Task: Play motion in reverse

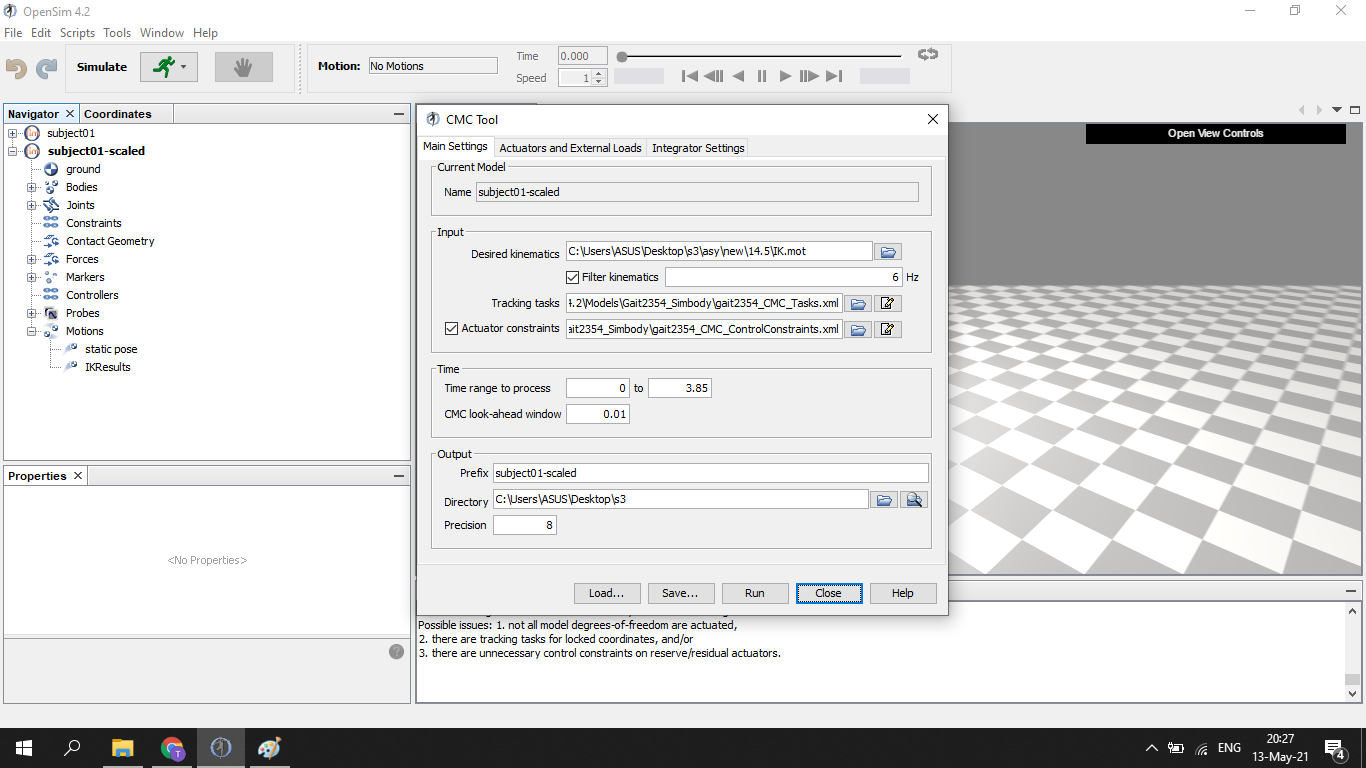Action: (738, 76)
